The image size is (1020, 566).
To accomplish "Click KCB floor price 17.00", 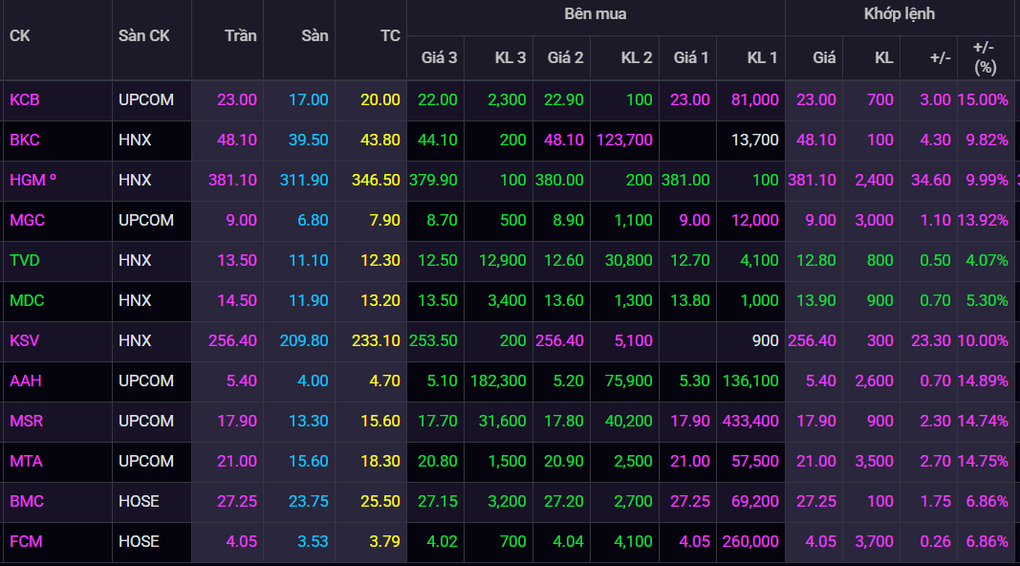I will (308, 100).
